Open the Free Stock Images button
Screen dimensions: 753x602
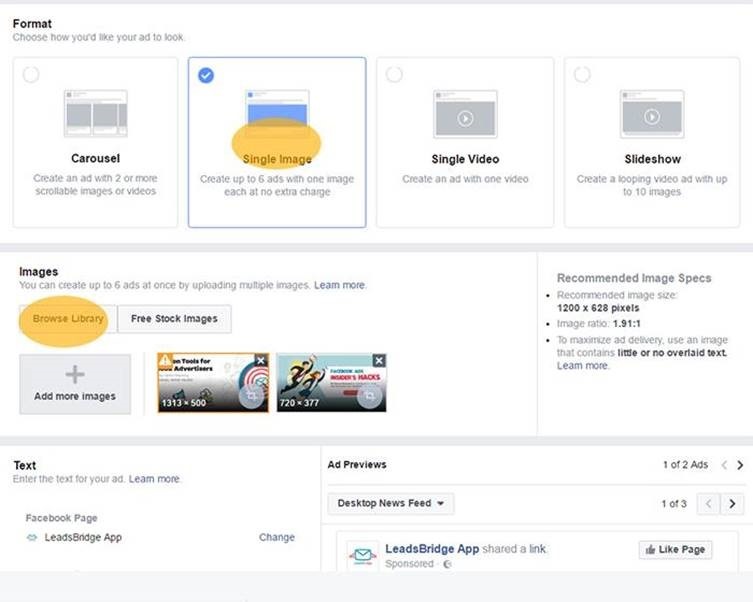[x=175, y=319]
